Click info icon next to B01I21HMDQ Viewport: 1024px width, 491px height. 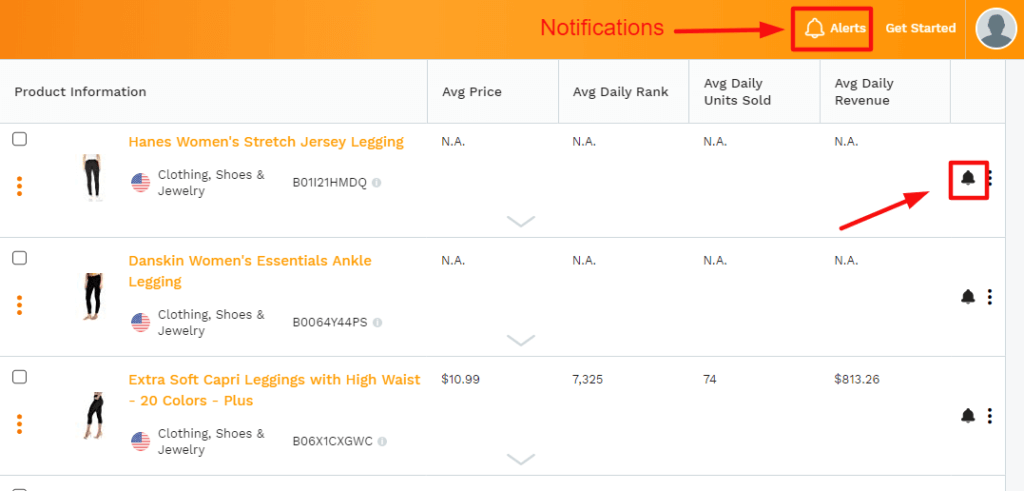point(377,183)
